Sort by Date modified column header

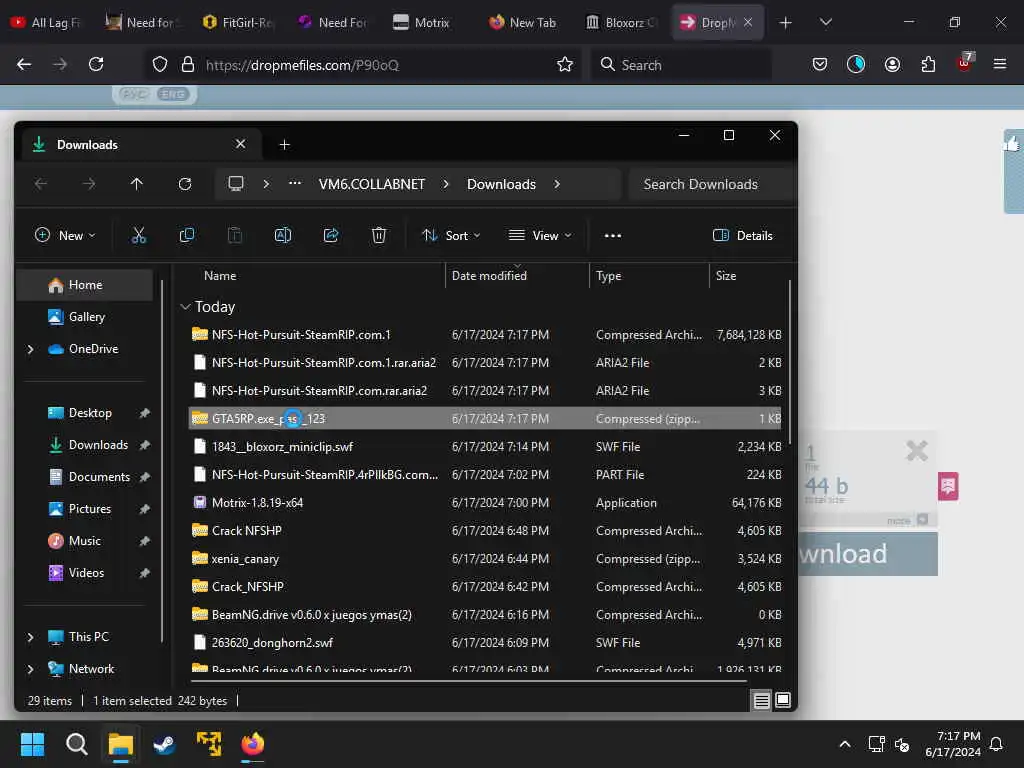[x=517, y=276]
